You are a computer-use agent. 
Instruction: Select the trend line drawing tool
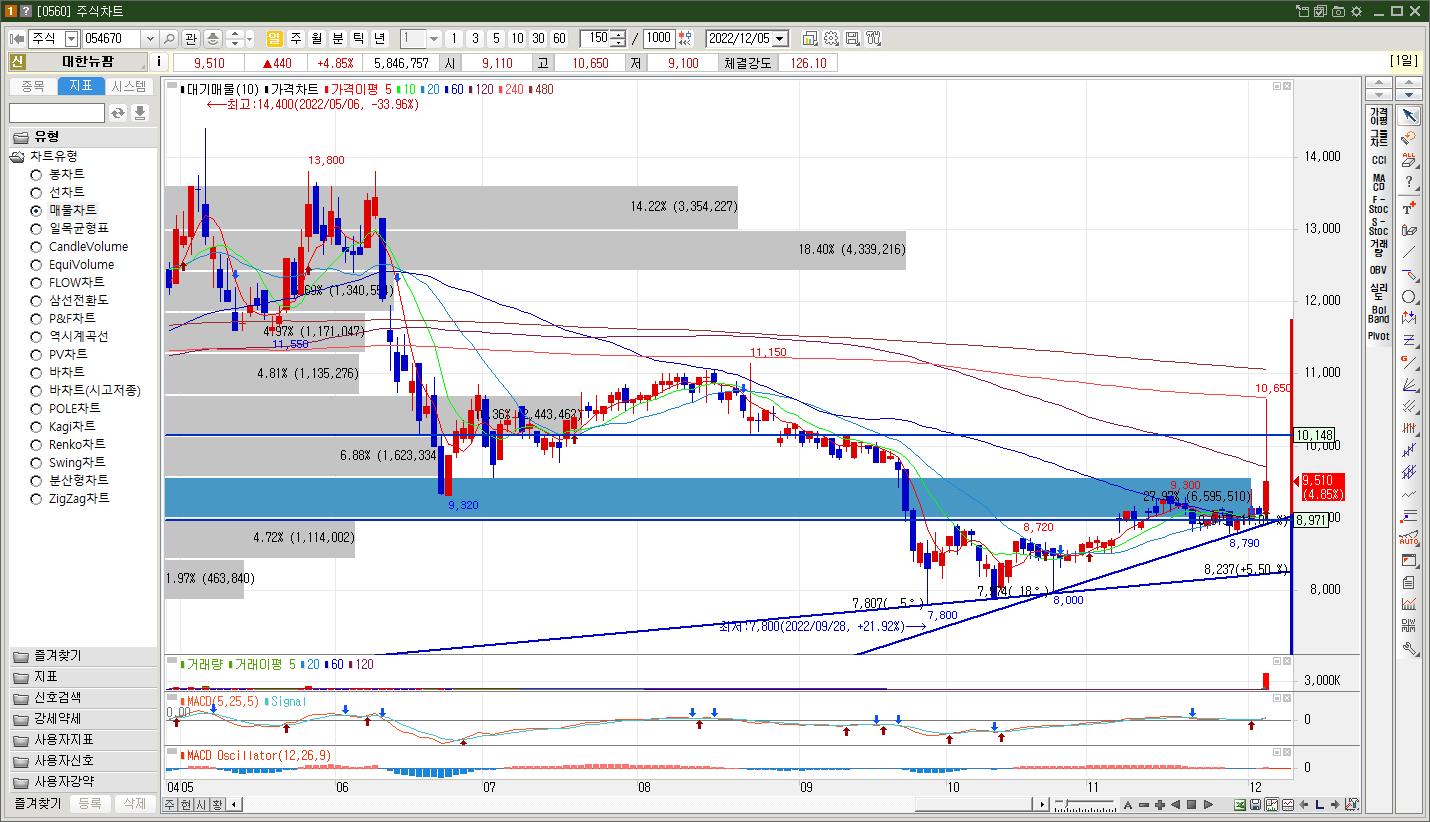(1409, 253)
